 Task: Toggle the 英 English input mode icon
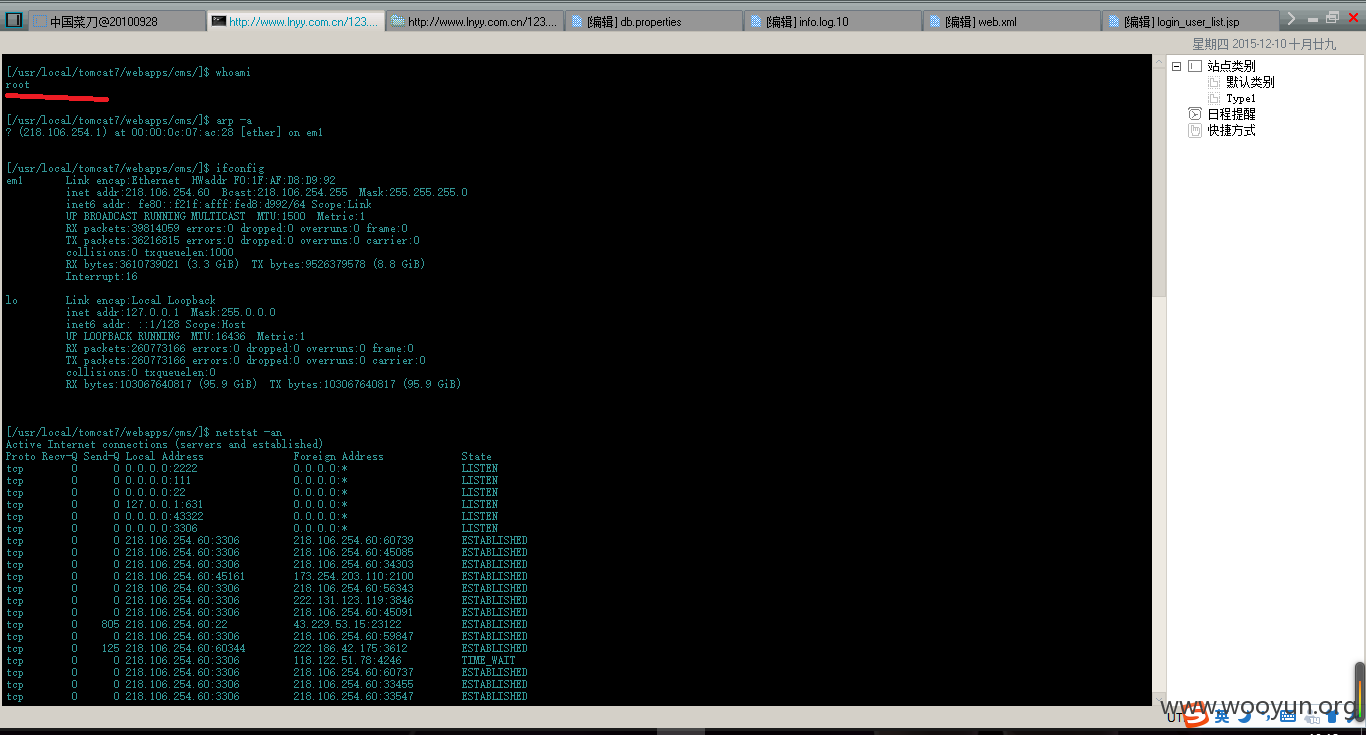tap(1222, 714)
